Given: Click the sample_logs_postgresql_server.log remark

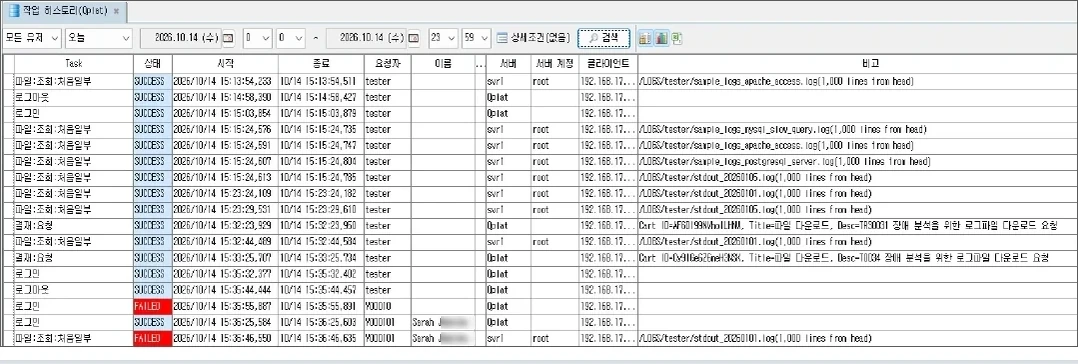Looking at the screenshot, I should click(x=857, y=162).
